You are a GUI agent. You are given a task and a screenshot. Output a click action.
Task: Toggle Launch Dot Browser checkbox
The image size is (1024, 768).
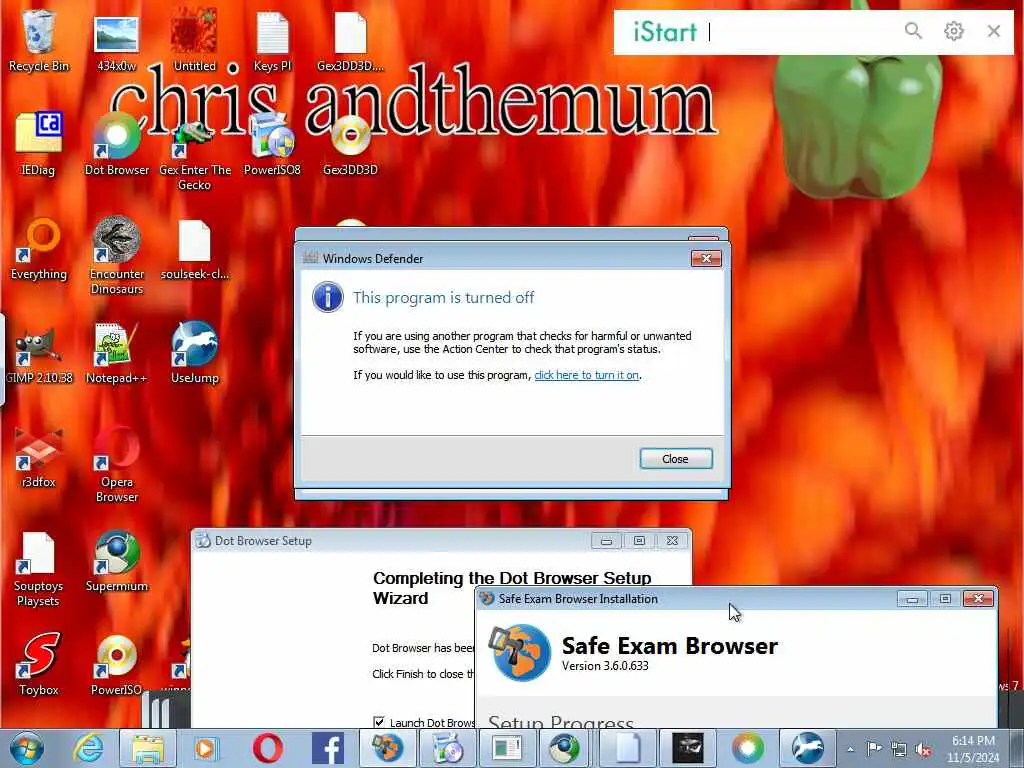[379, 722]
